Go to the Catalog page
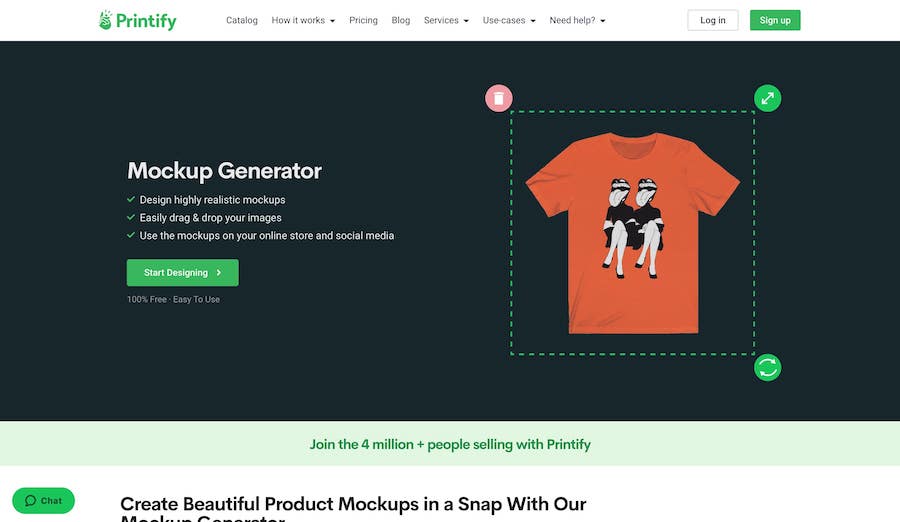 pyautogui.click(x=242, y=20)
